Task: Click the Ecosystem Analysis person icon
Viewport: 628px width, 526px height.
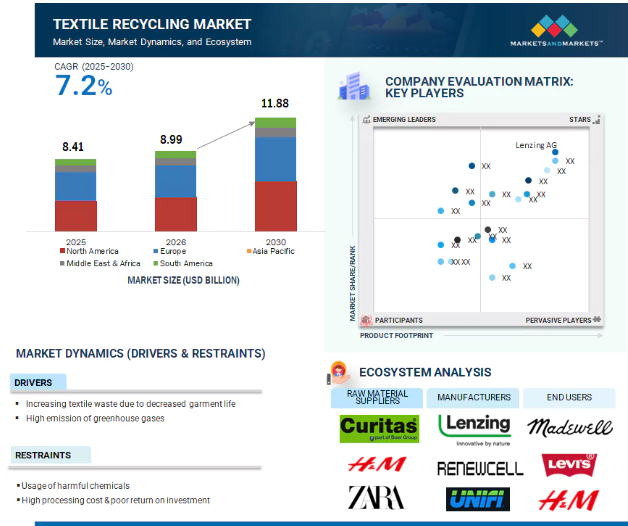Action: point(338,373)
